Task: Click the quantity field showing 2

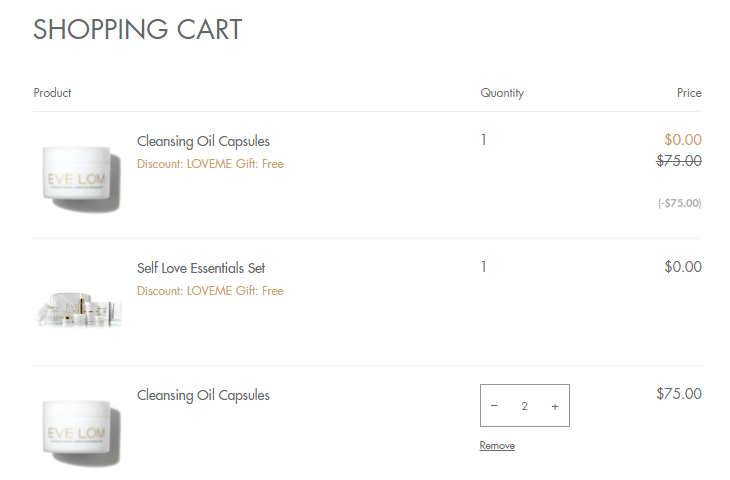Action: click(524, 406)
